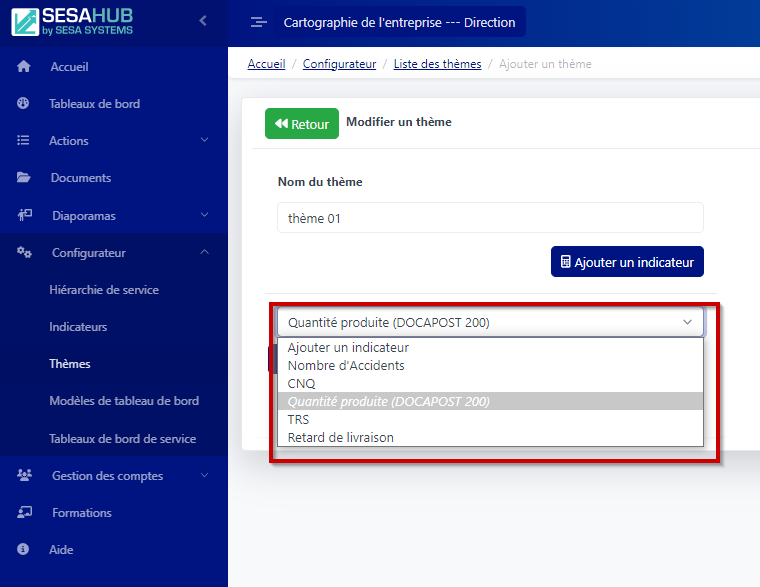Screen dimensions: 760x587
Task: Collapse the Configurateur menu section
Action: coord(204,253)
